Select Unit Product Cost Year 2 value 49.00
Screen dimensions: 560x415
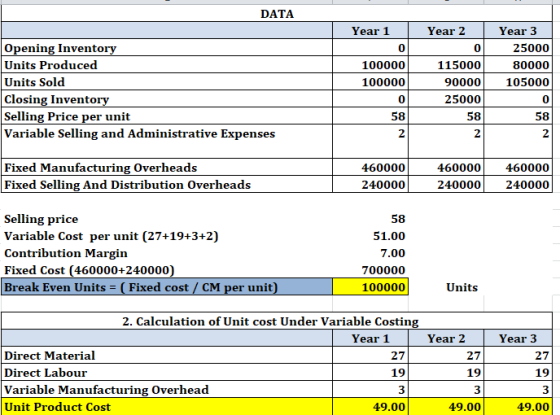point(446,406)
